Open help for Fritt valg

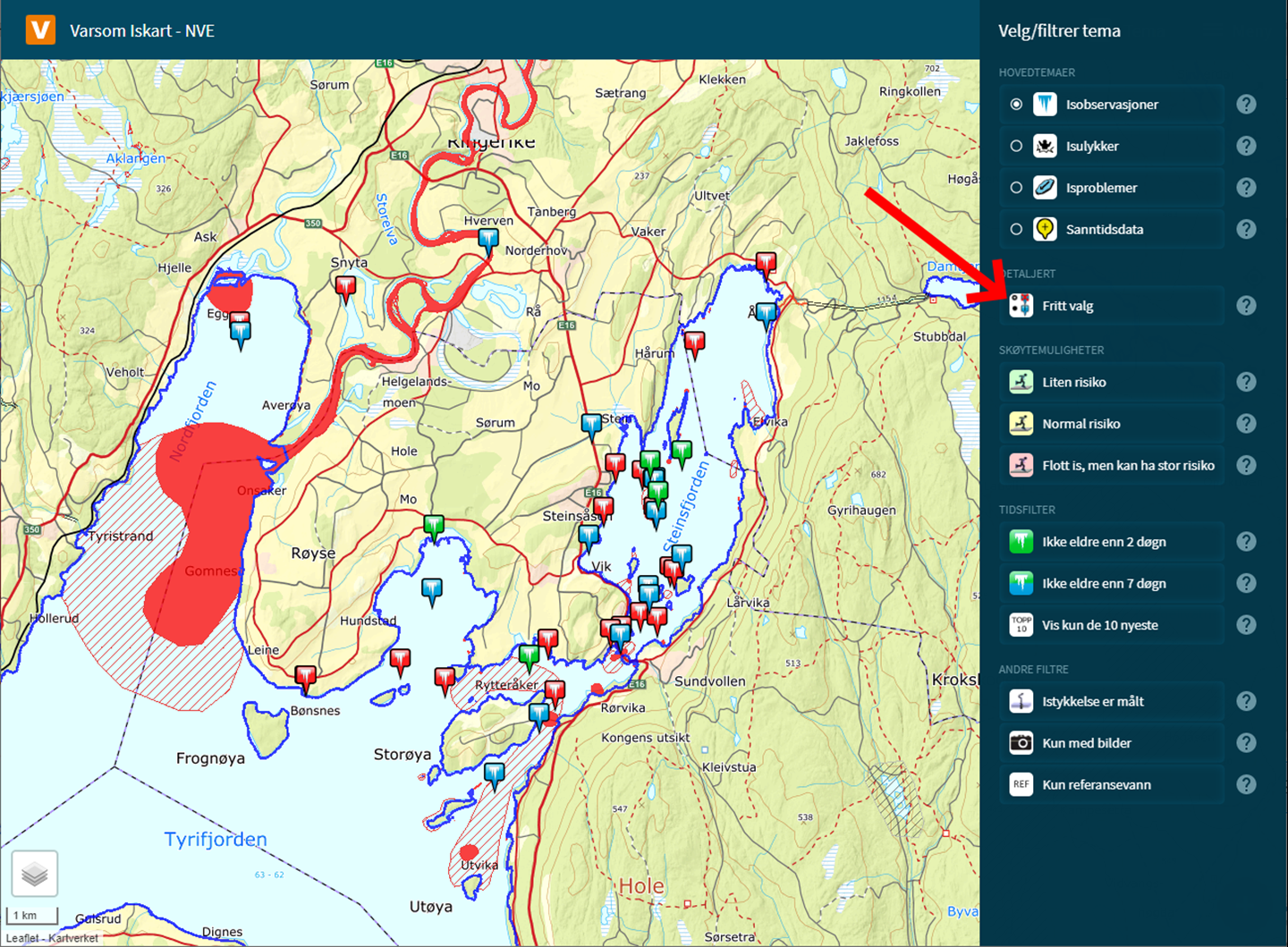(1246, 306)
